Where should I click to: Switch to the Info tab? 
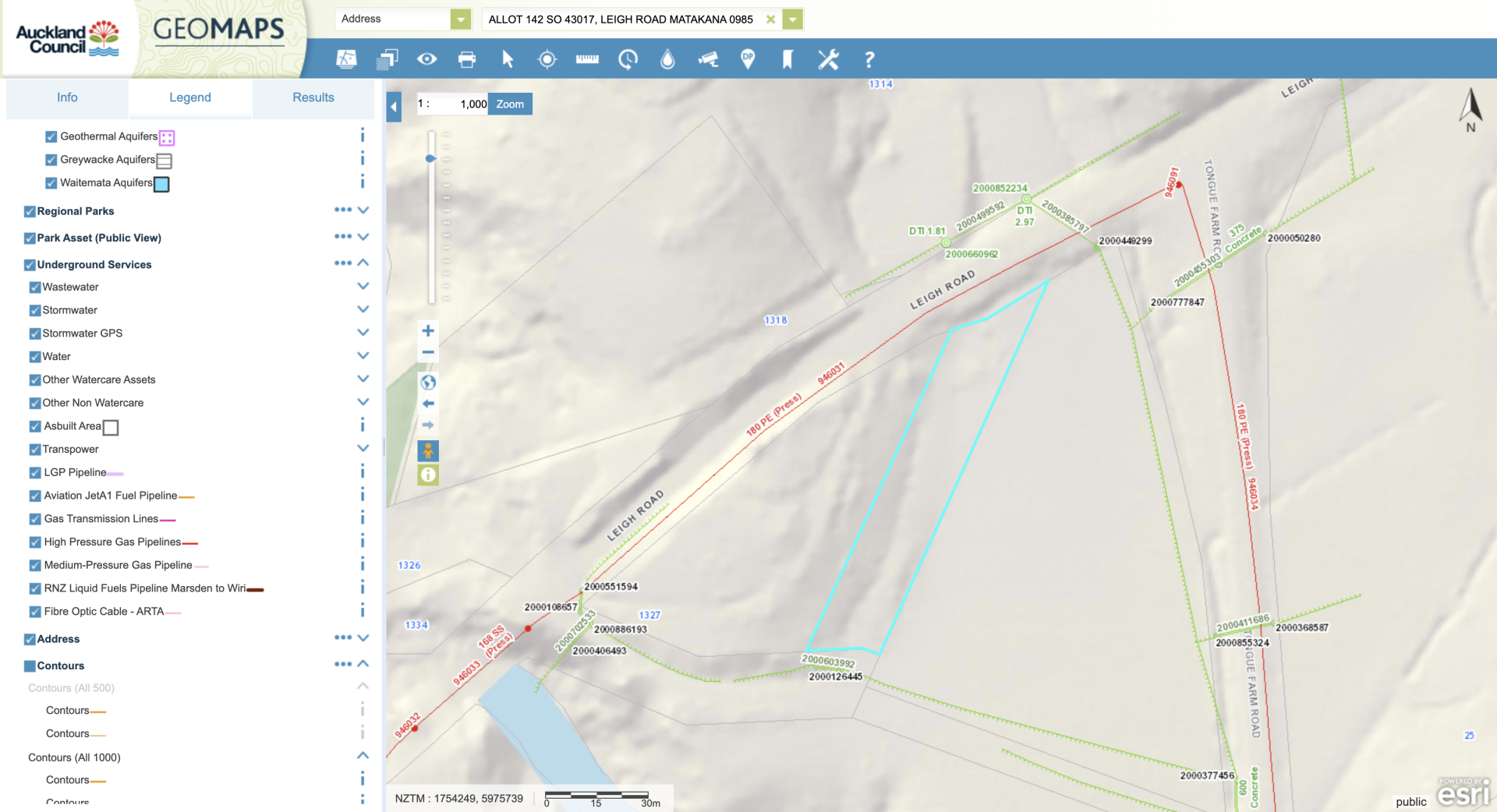tap(67, 97)
